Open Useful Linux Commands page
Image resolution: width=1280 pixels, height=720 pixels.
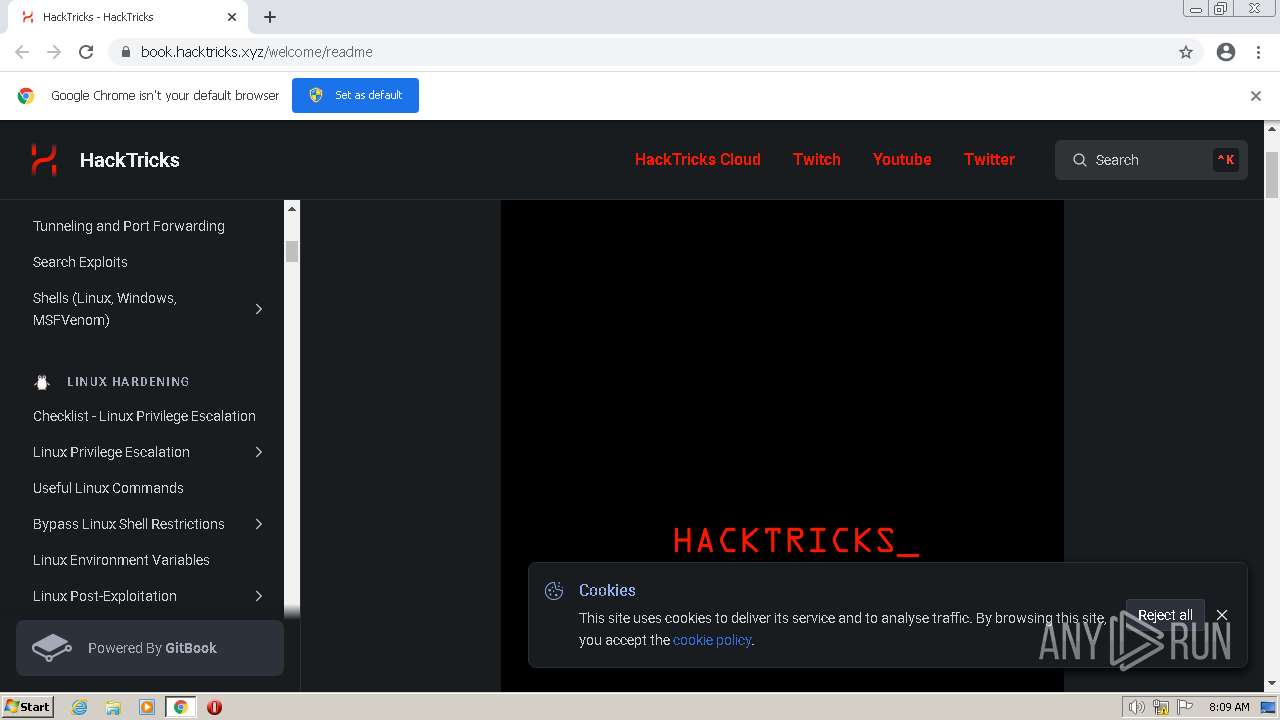(108, 488)
